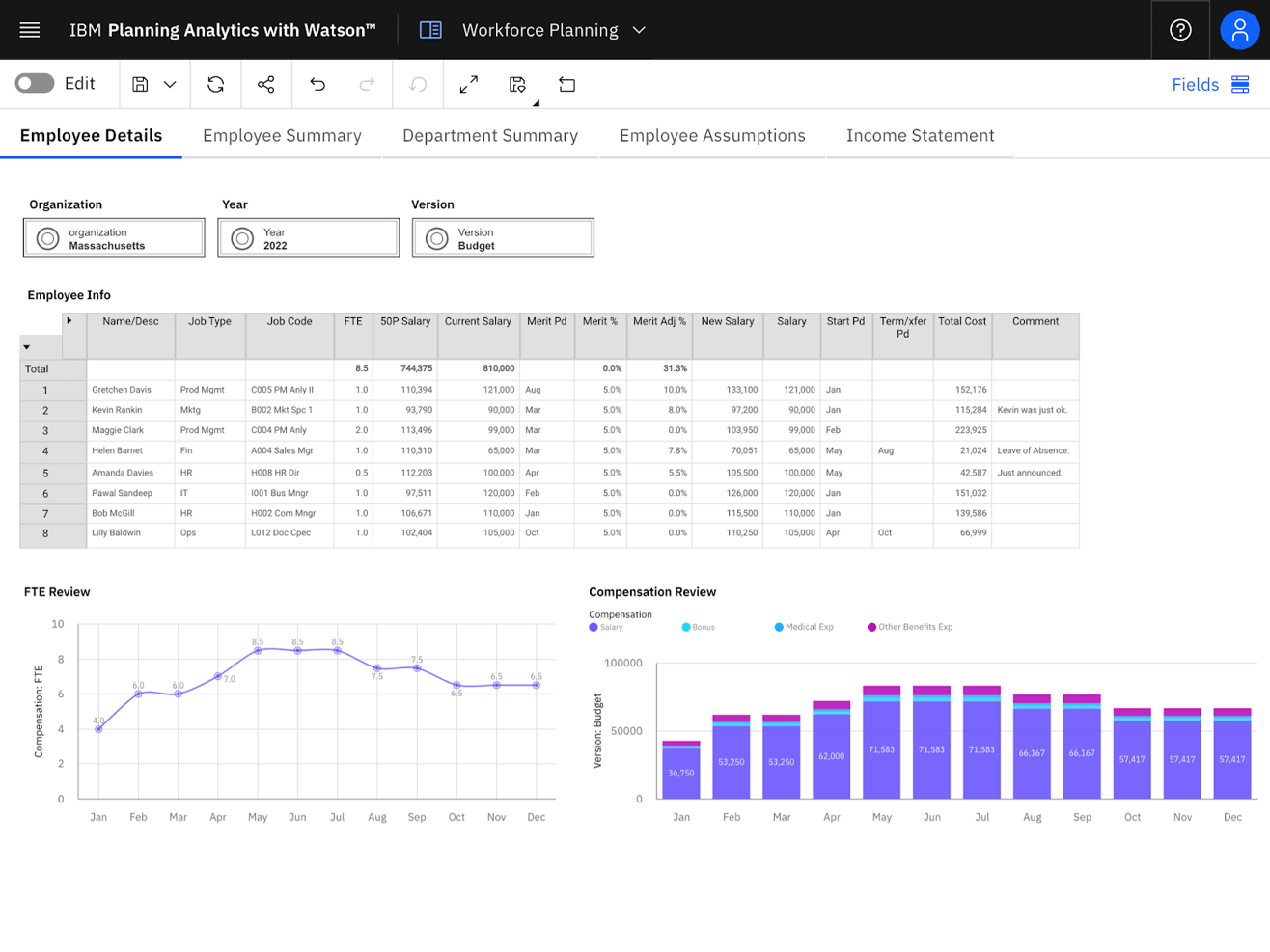
Task: Expand the row header arrow in Employee Info
Action: [69, 321]
